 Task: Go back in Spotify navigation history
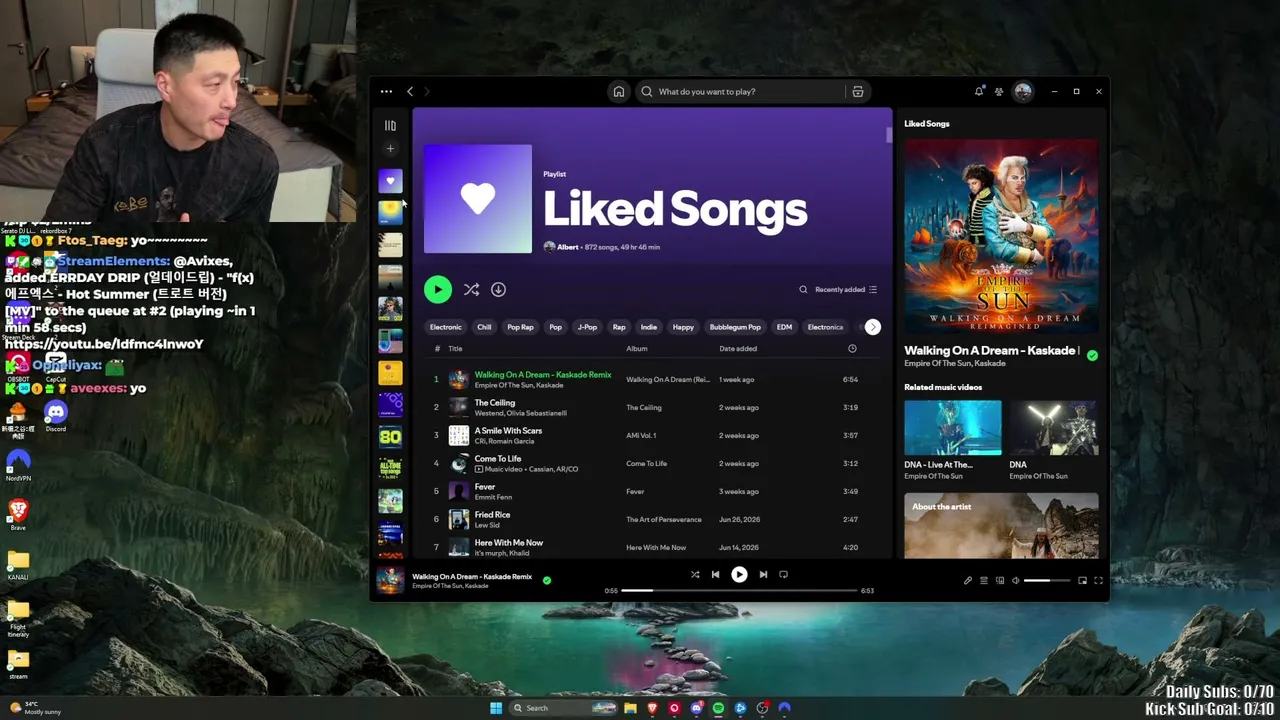tap(410, 91)
